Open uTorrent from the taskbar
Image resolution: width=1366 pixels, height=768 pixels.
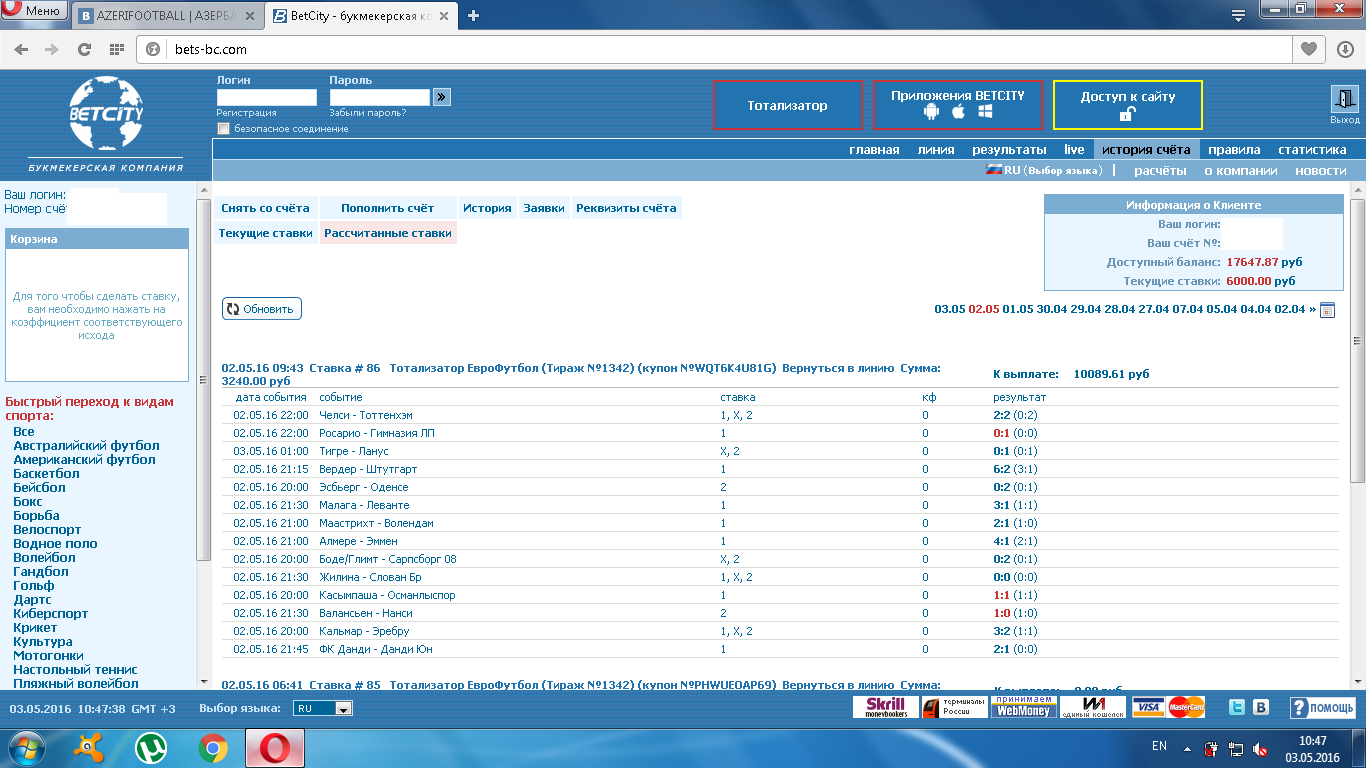pos(151,747)
